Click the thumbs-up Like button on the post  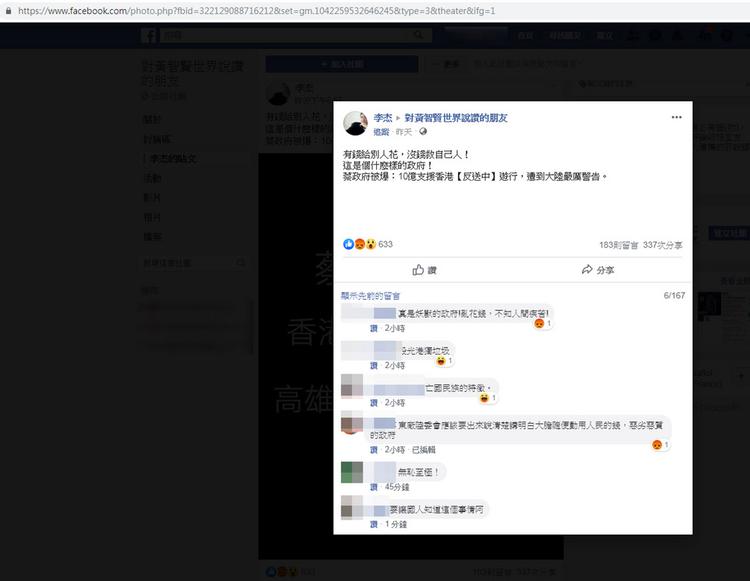424,270
